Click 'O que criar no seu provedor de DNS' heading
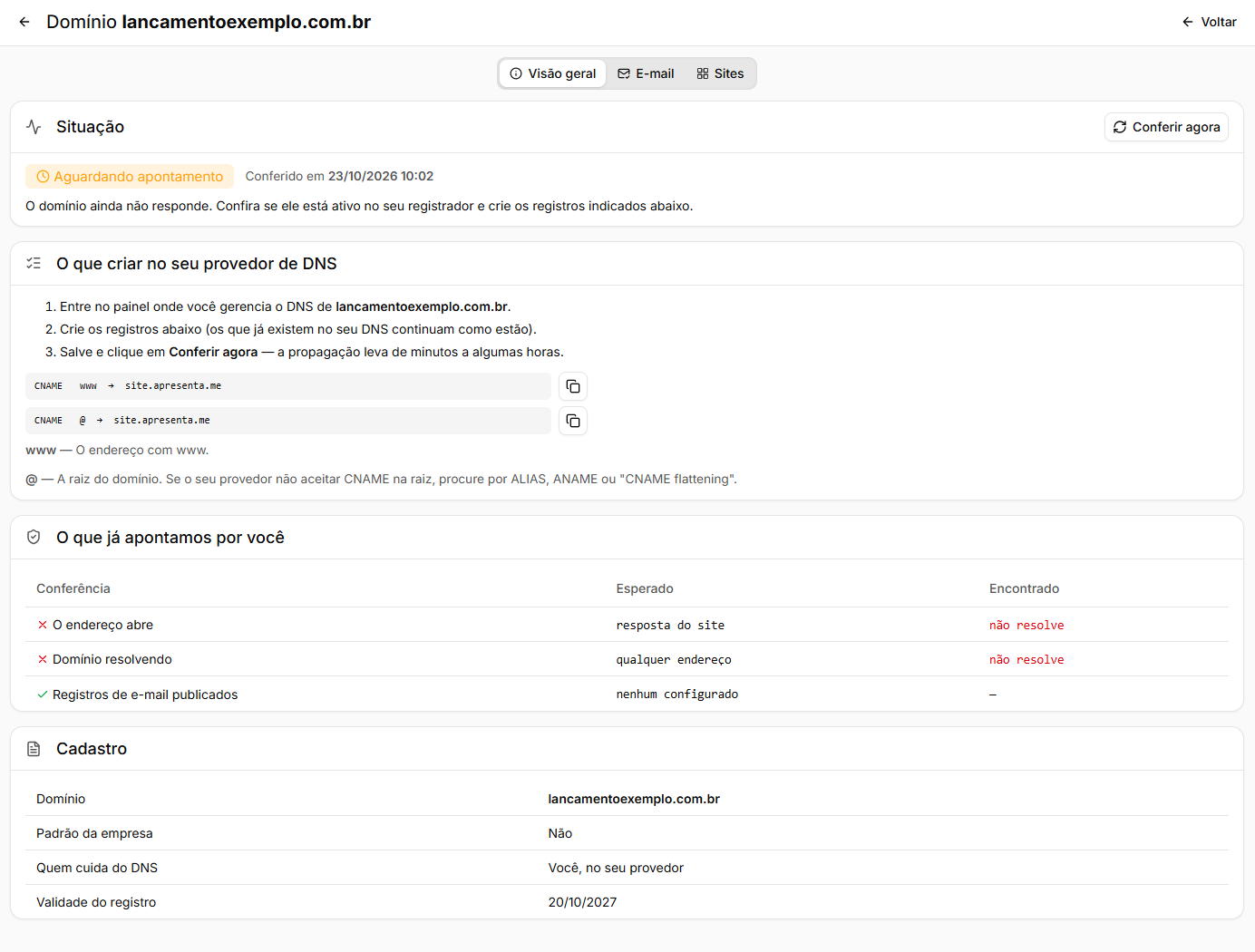Viewport: 1255px width, 952px height. point(197,264)
